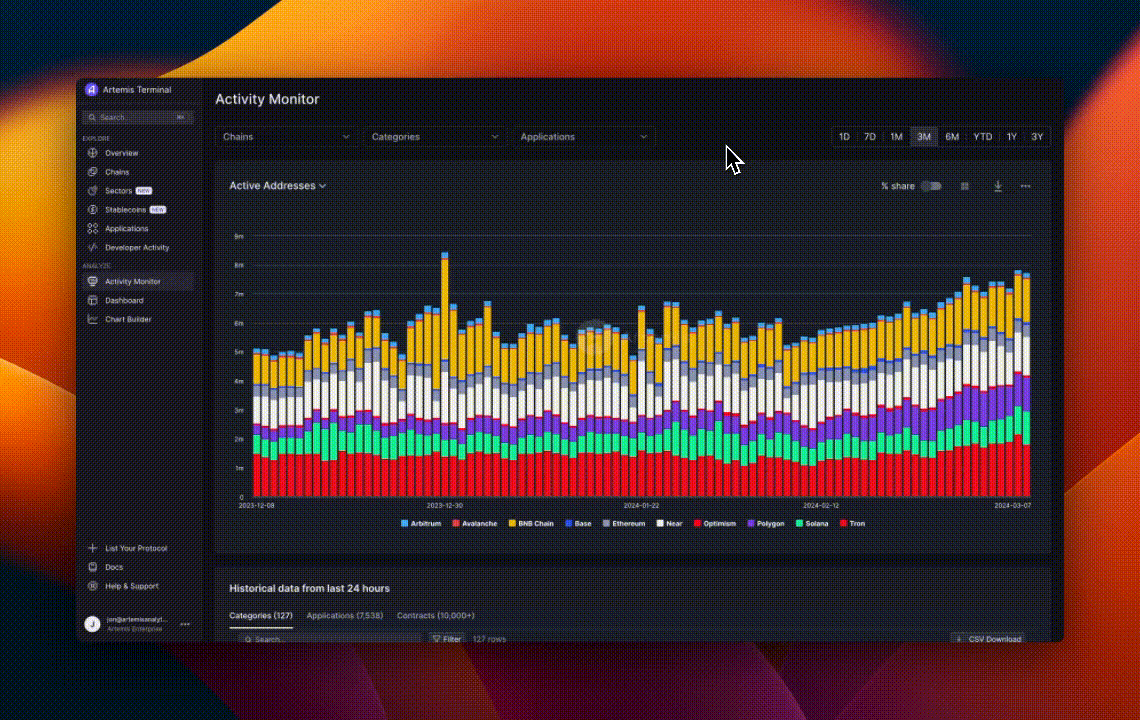The height and width of the screenshot is (720, 1140).
Task: Expand the Applications filter dropdown
Action: (584, 137)
